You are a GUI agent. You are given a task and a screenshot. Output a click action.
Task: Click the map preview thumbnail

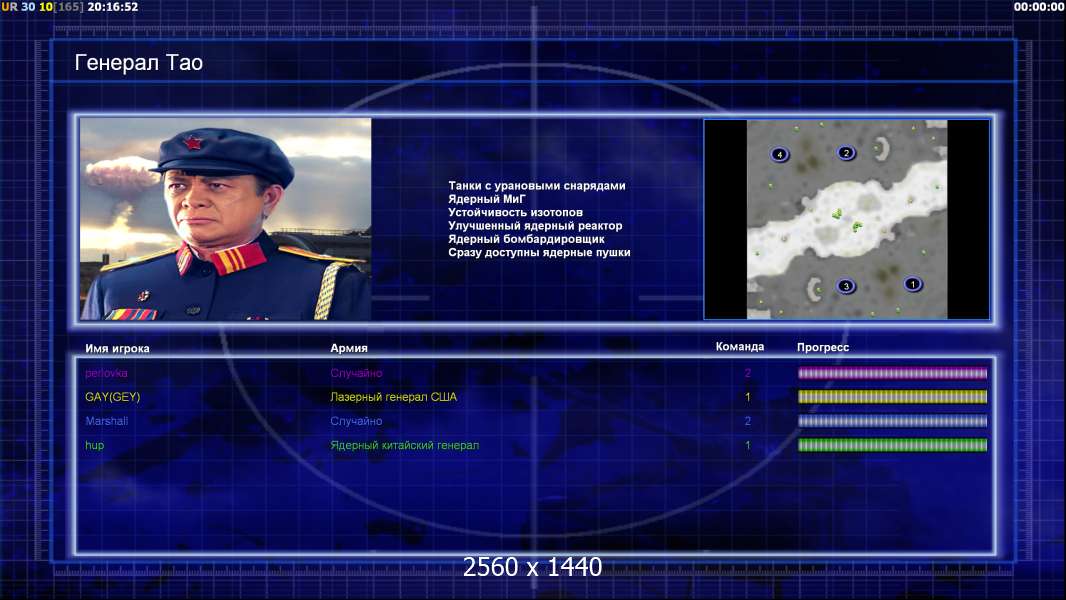coord(846,219)
